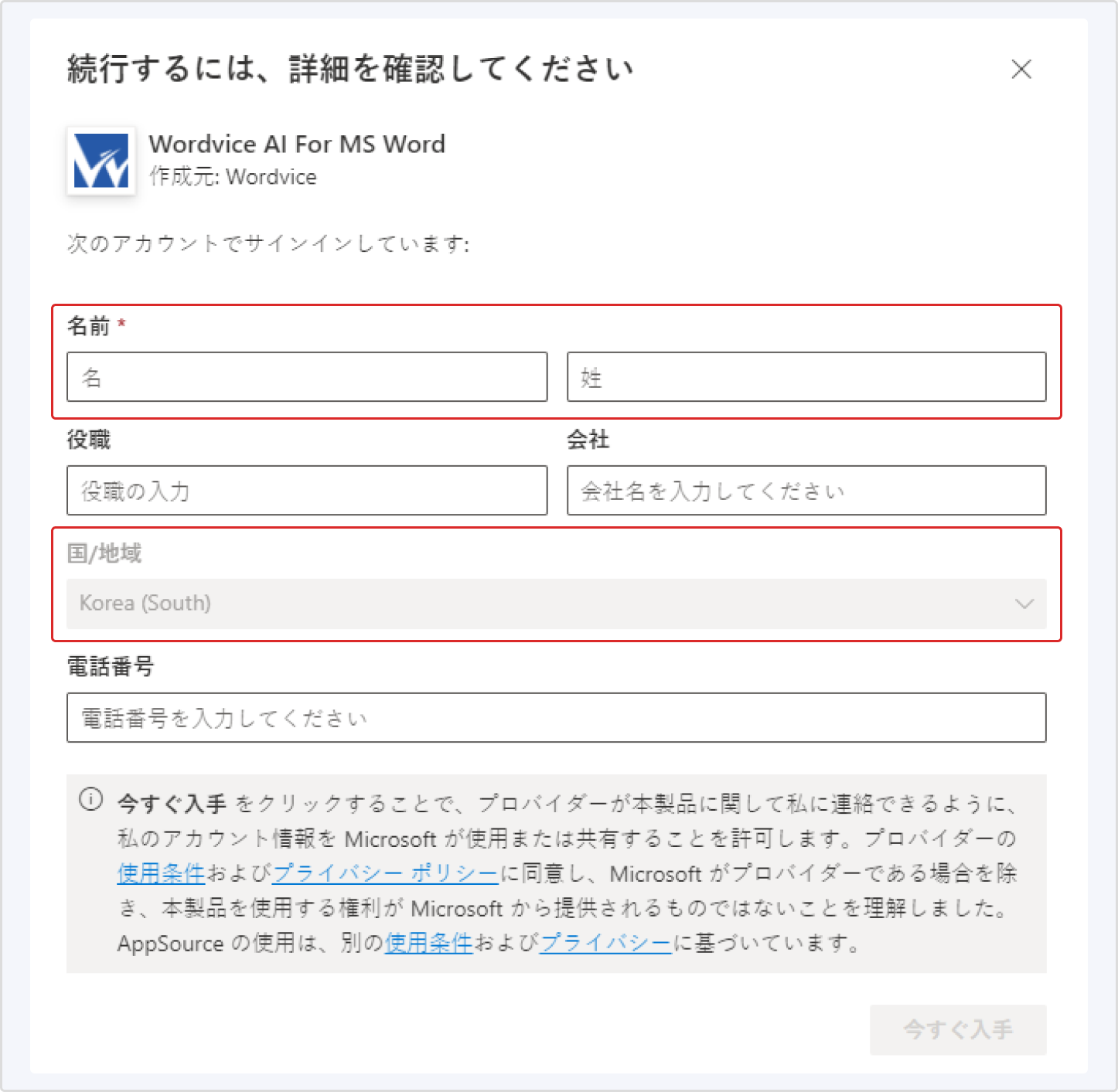The height and width of the screenshot is (1092, 1118).
Task: Click the 姓 last name field
Action: pos(806,377)
